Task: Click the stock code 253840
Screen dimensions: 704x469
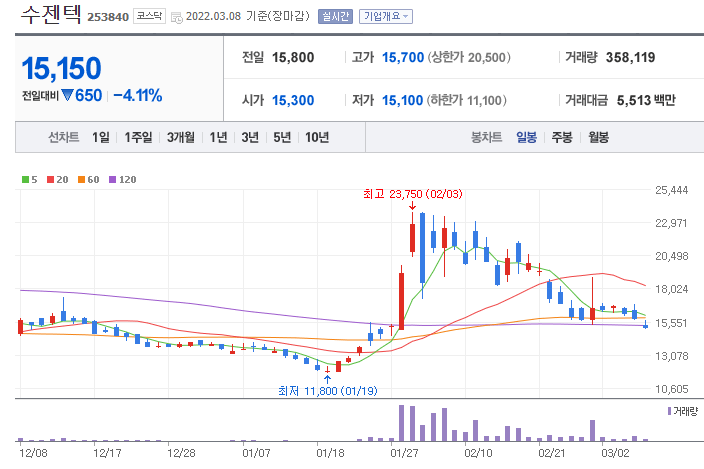Action: point(108,17)
